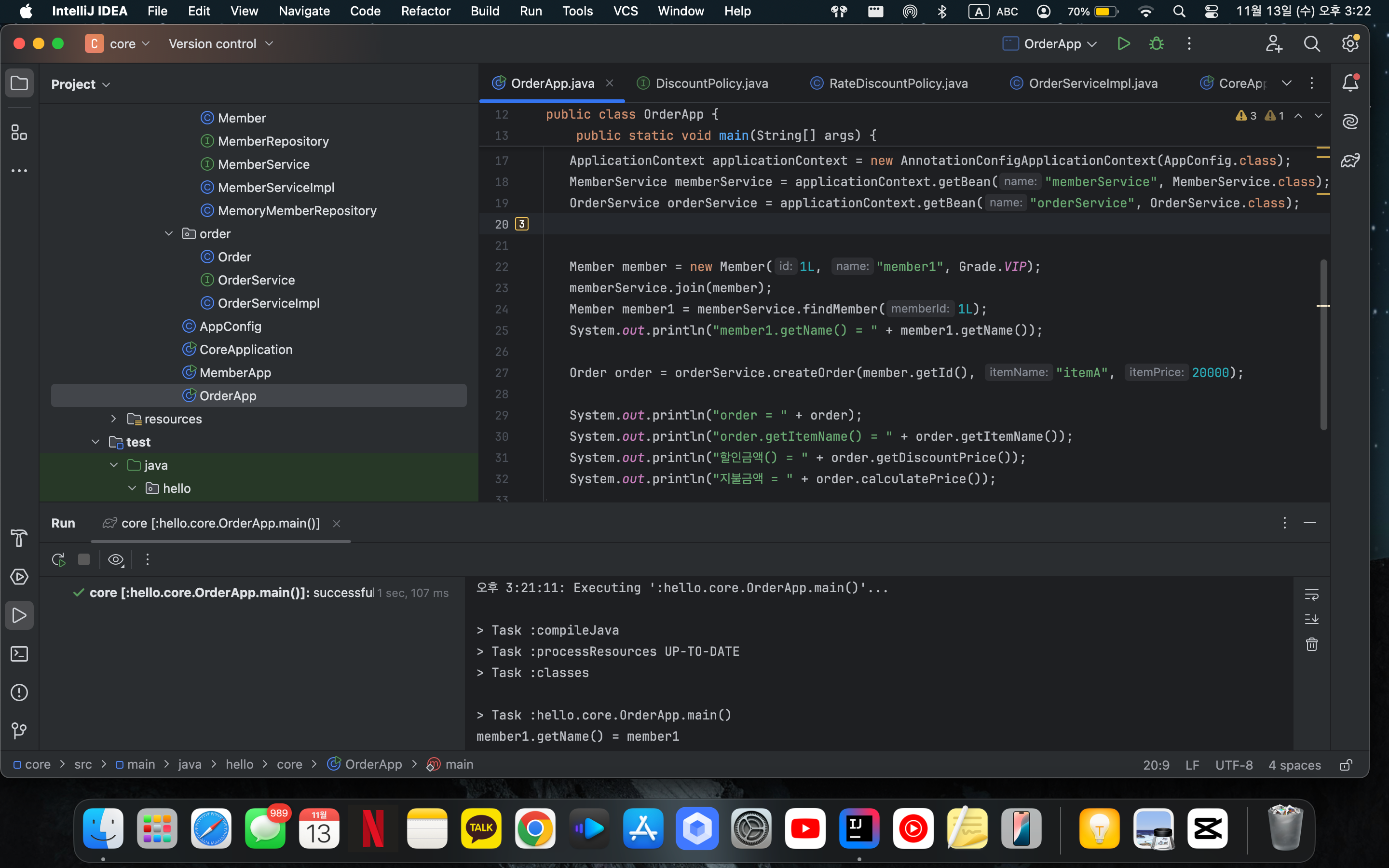Open Search Everywhere magnifier in IDE toolbar
This screenshot has height=868, width=1389.
(1311, 43)
